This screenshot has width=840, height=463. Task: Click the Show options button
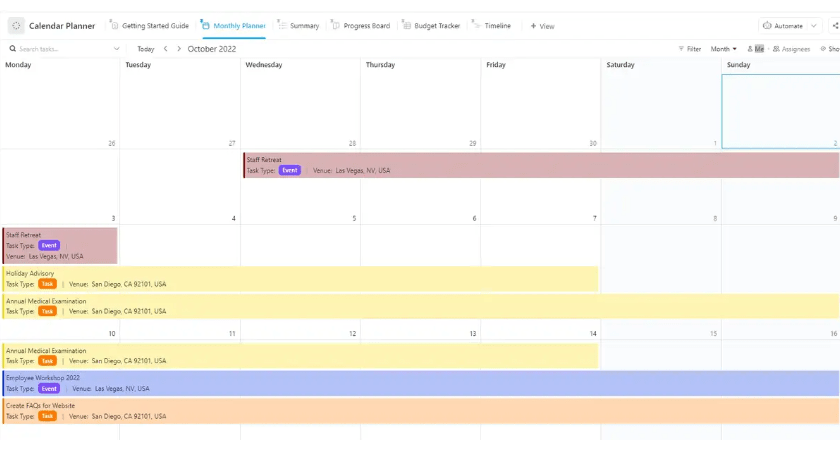pos(830,49)
